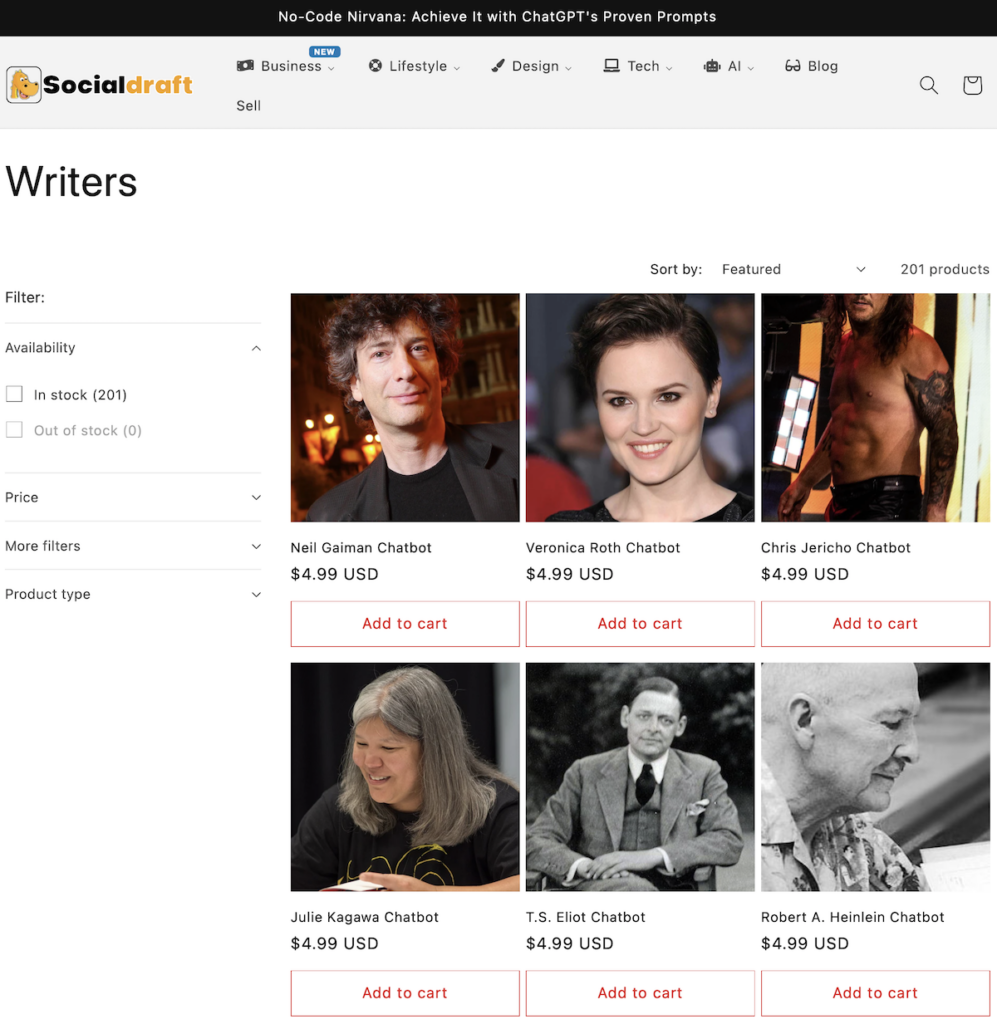997x1024 pixels.
Task: Collapse the Availability filter section
Action: pos(133,347)
